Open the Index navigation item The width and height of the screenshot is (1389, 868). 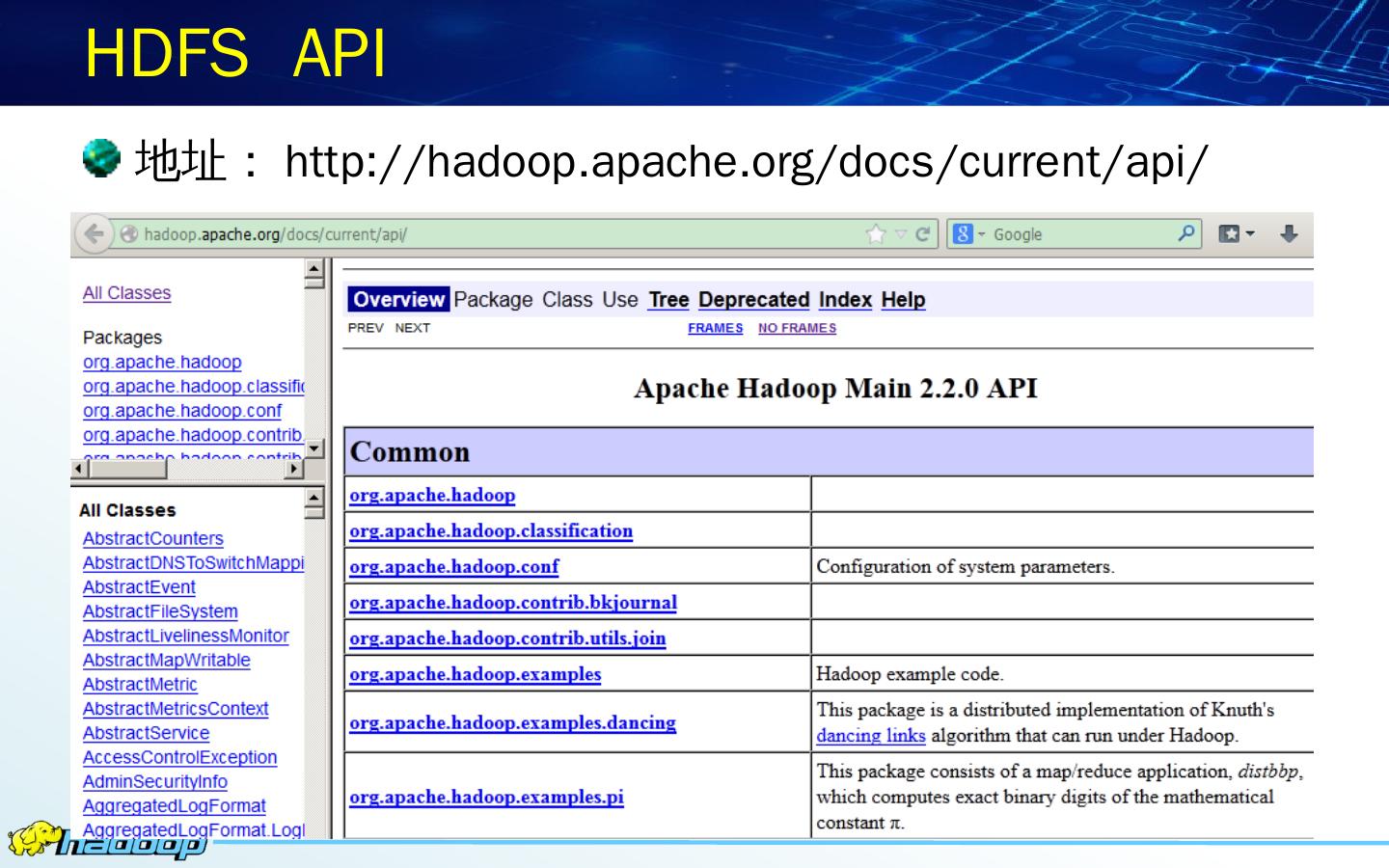point(845,300)
